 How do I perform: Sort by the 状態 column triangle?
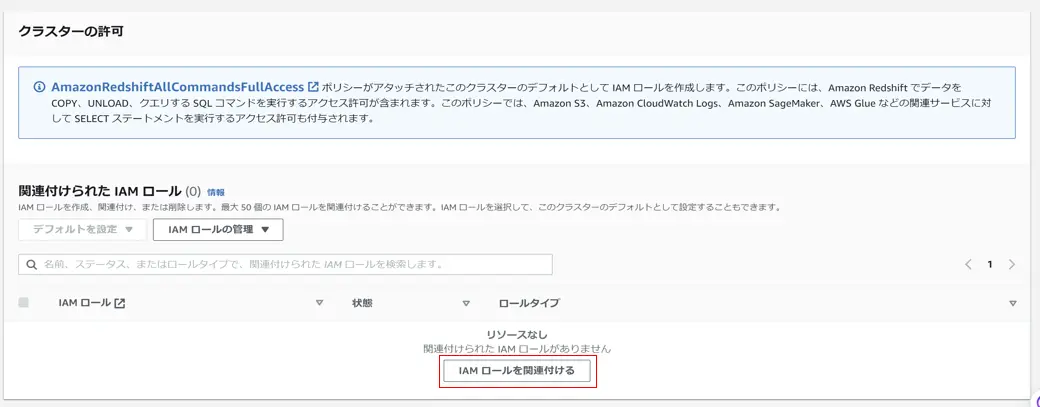click(466, 303)
